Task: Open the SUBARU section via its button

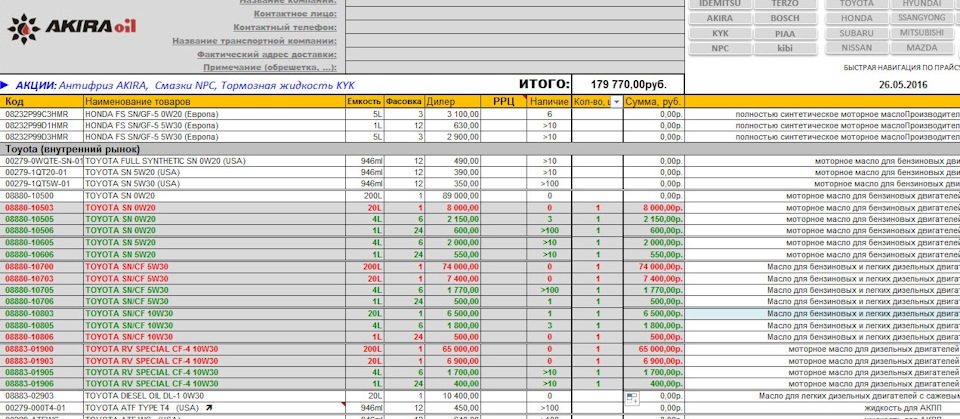Action: tap(857, 32)
